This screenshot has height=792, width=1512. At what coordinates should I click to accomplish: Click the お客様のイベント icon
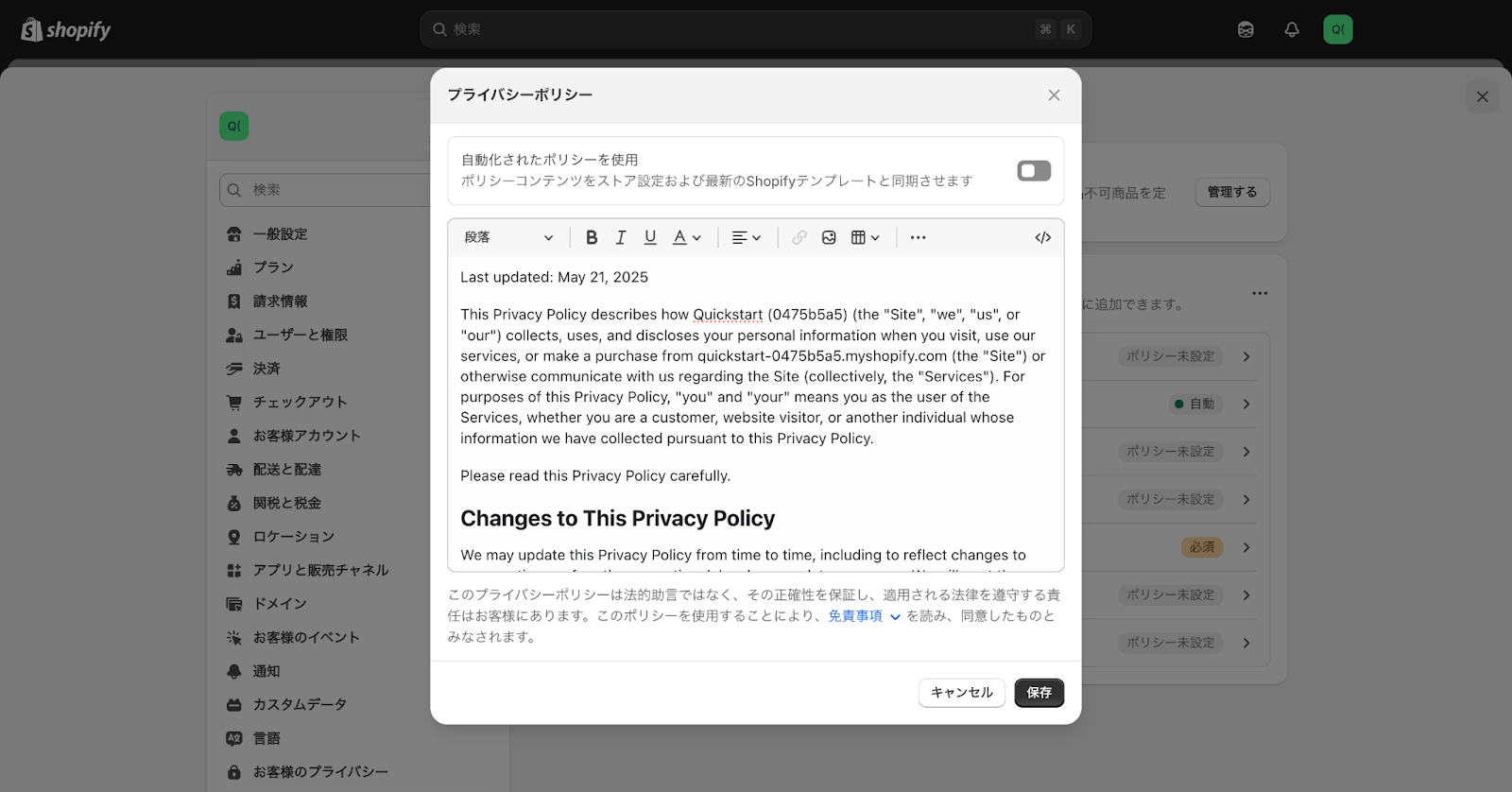234,637
